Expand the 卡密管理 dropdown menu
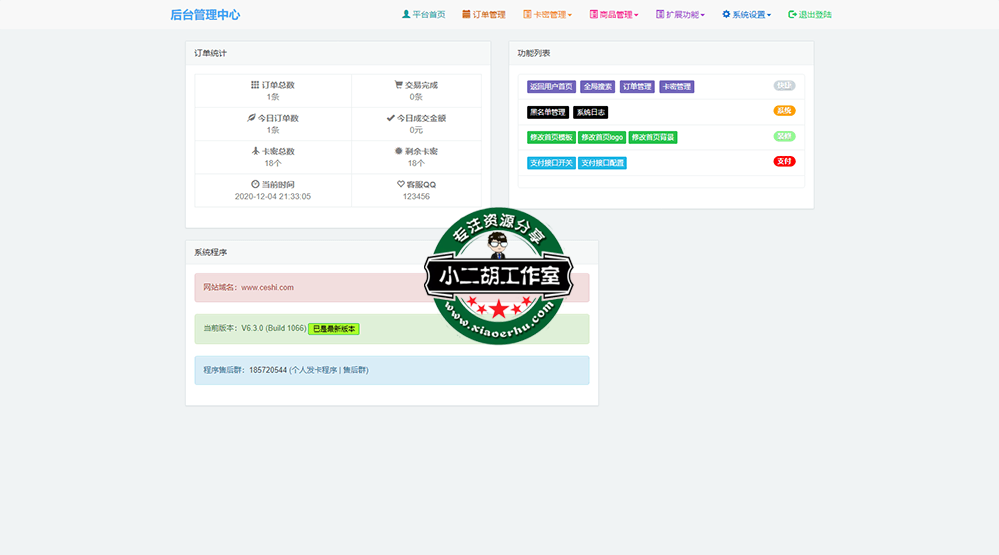This screenshot has height=555, width=999. tap(548, 15)
